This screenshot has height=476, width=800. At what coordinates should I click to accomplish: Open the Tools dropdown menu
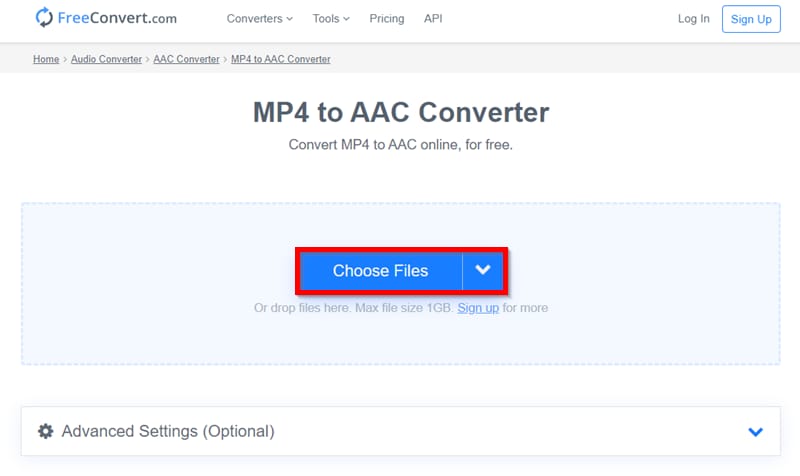click(331, 19)
